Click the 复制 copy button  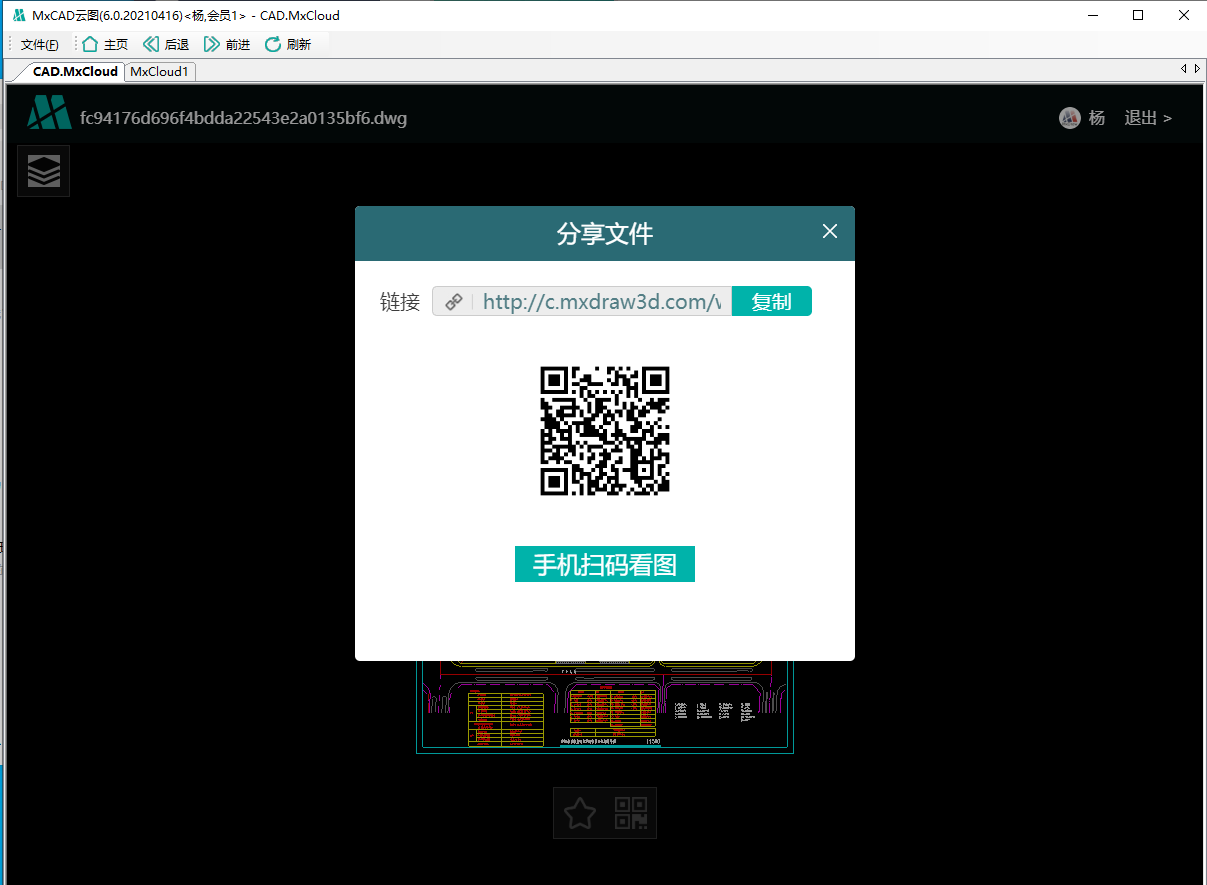point(772,302)
